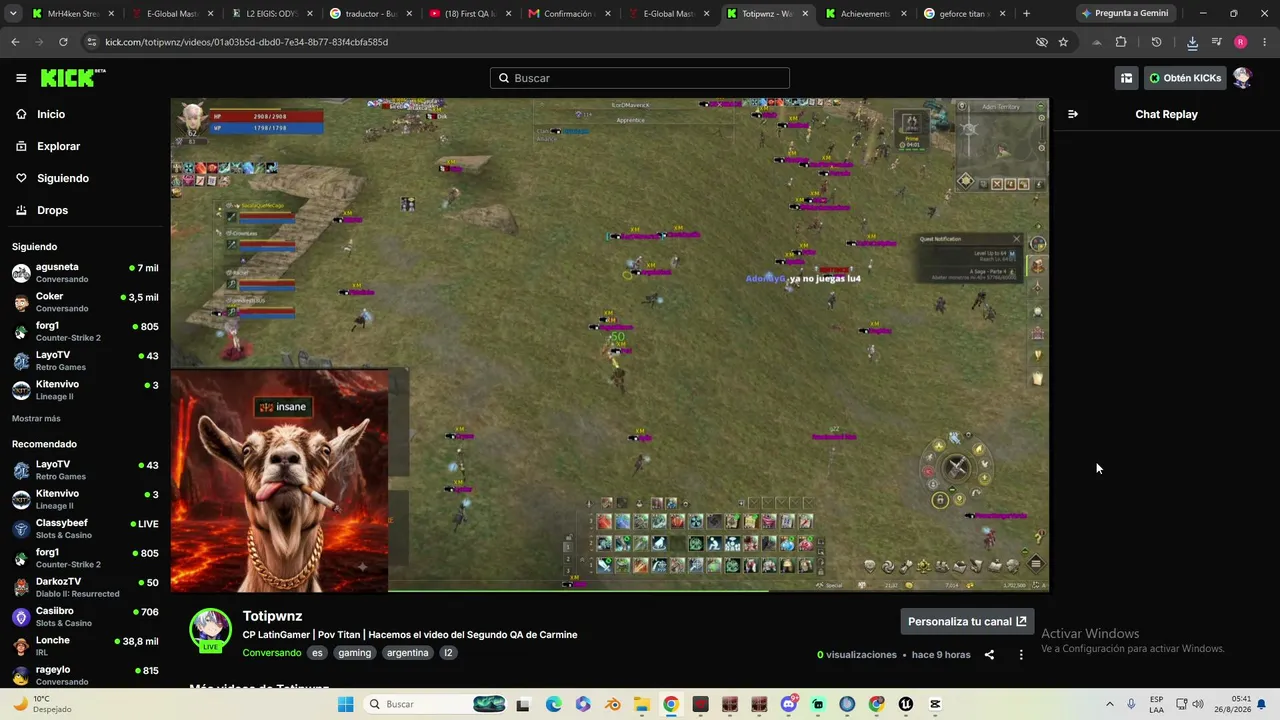Open Lonche channel in Recomendado list
Image resolution: width=1280 pixels, height=720 pixels.
coord(85,646)
